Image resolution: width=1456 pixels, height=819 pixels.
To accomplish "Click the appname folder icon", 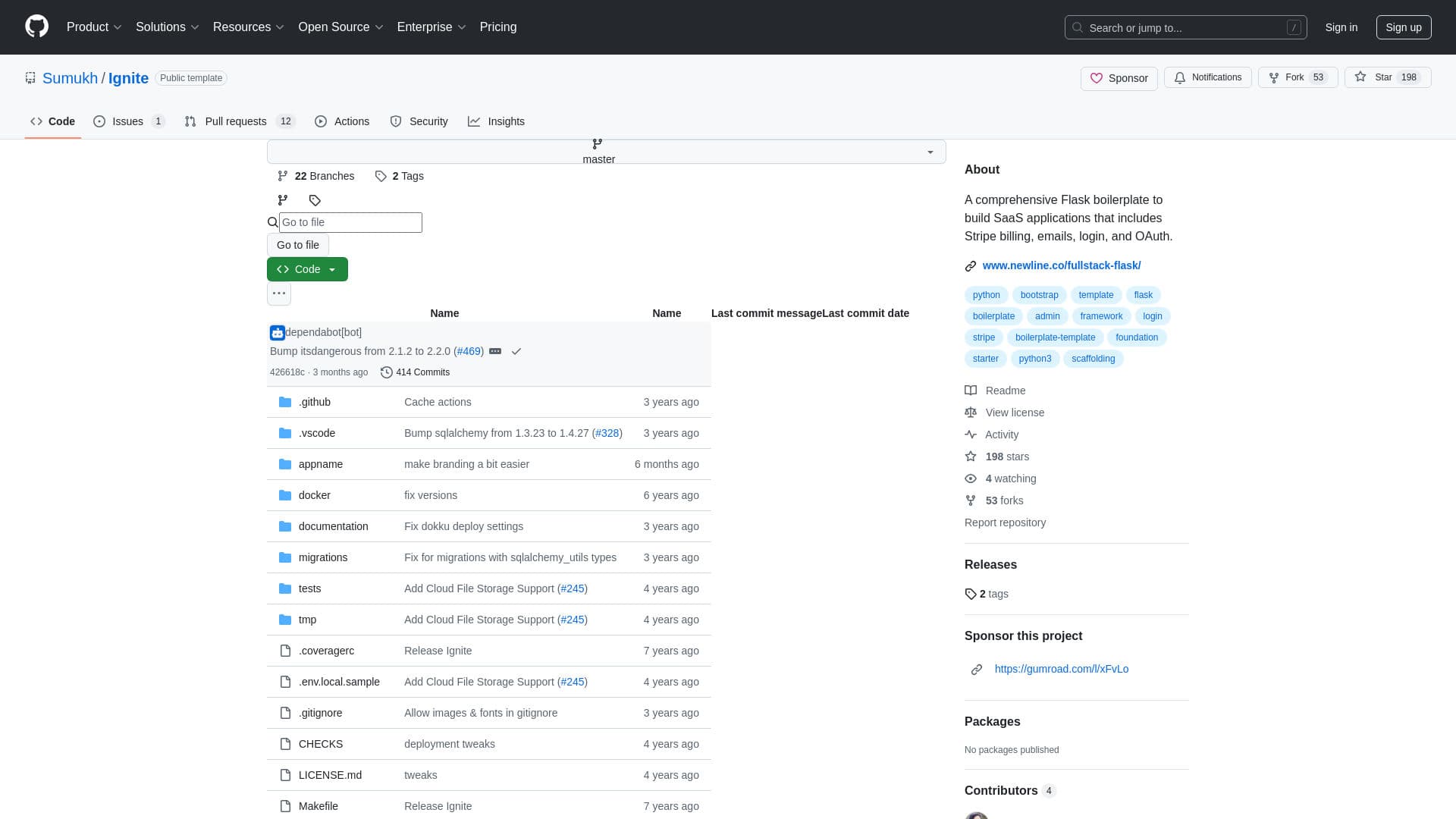I will [x=285, y=464].
